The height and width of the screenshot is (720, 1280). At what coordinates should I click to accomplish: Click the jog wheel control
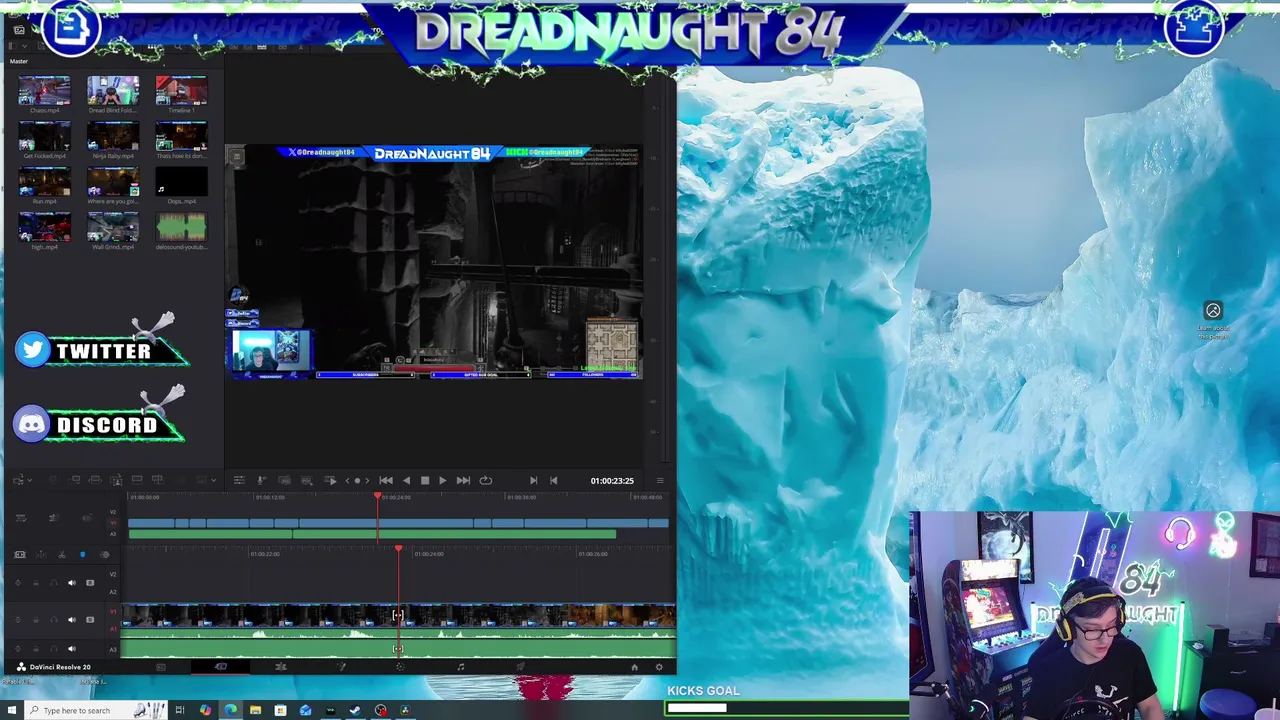pos(357,480)
